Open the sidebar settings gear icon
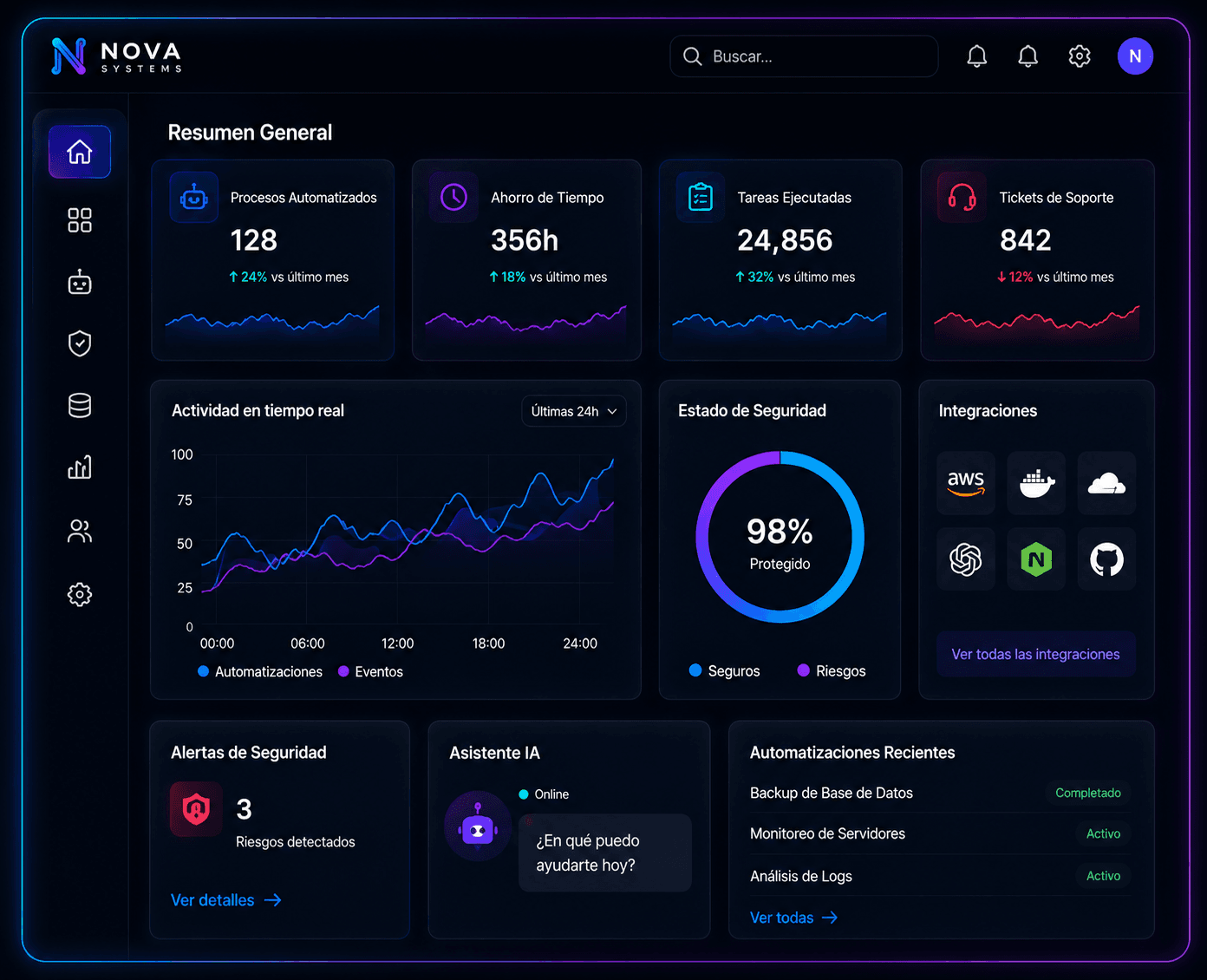1207x980 pixels. tap(80, 594)
